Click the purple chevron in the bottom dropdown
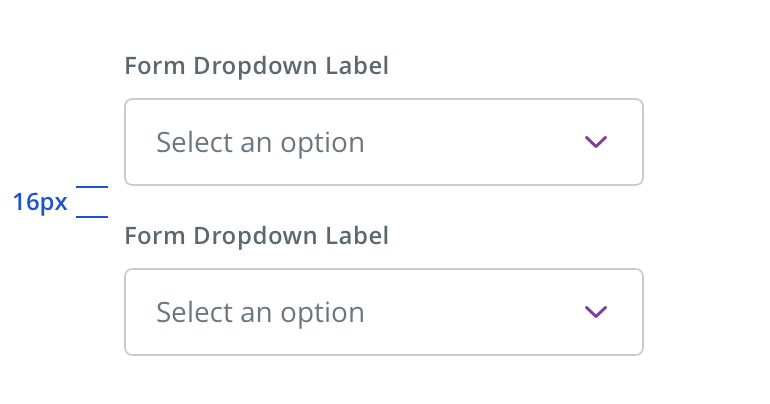Screen dimensions: 770x404 coord(596,312)
